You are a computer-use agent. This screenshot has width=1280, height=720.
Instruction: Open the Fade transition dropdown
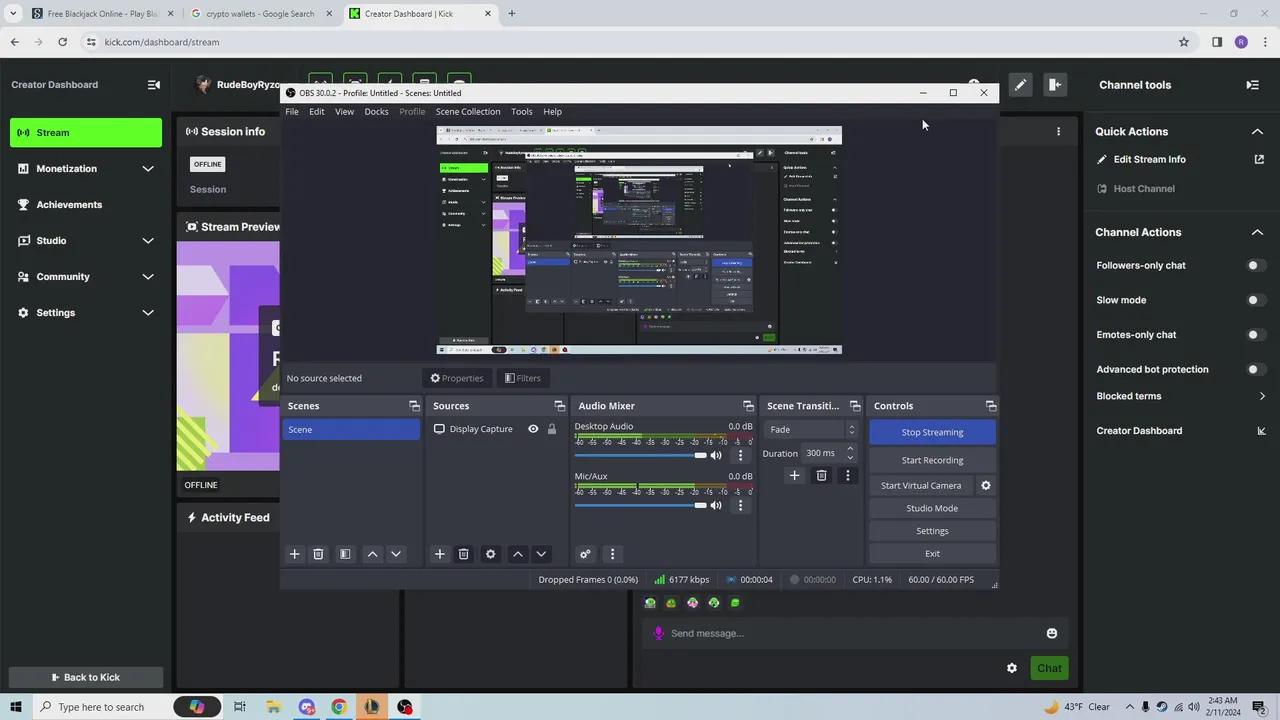812,430
